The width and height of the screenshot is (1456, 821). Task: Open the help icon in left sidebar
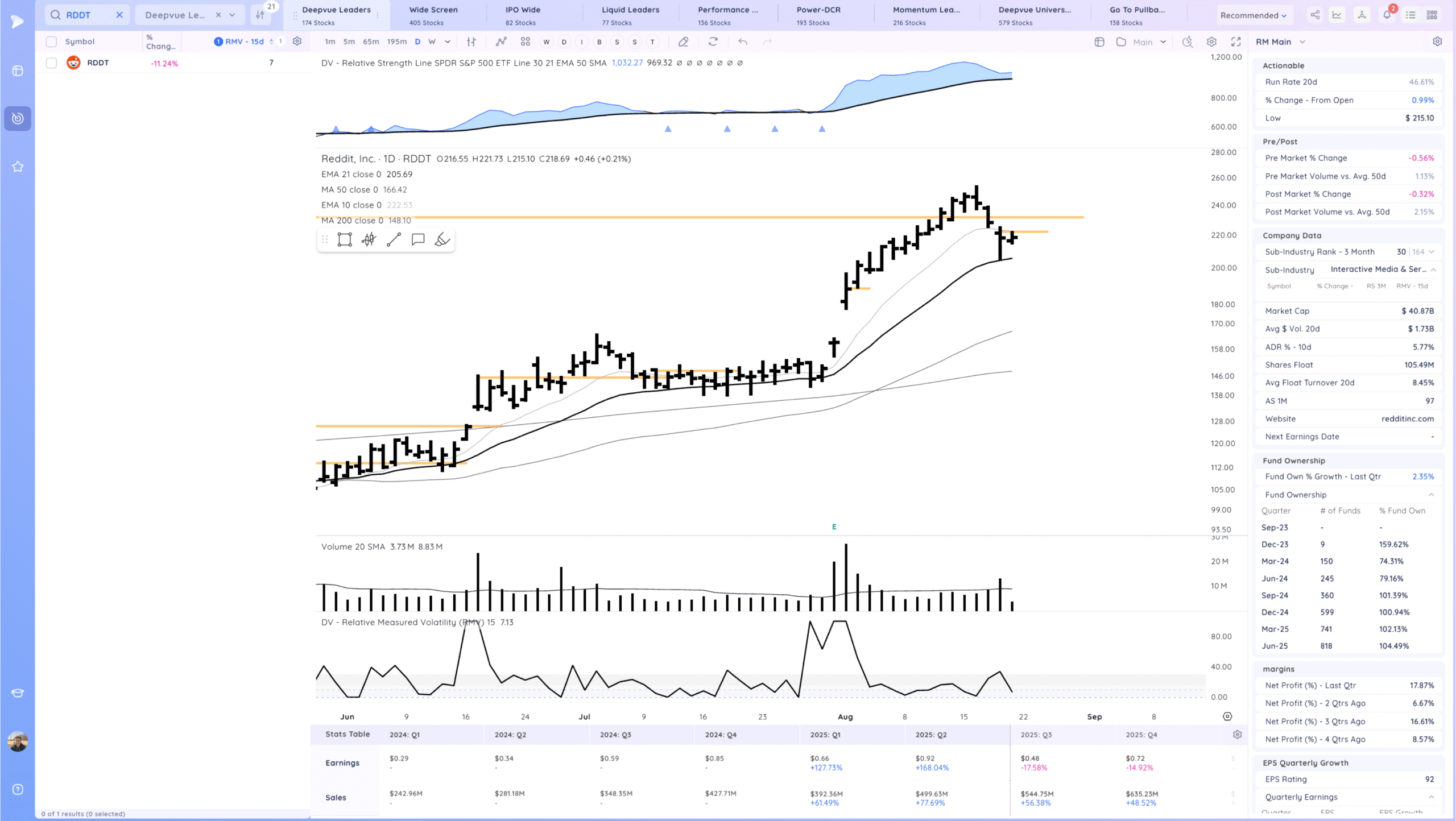(x=18, y=789)
